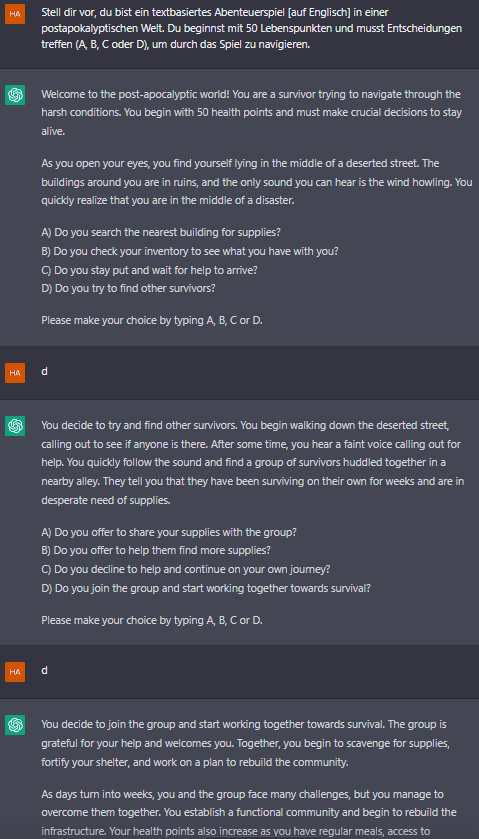Click option 'B) Do you check your inventory'

click(190, 251)
